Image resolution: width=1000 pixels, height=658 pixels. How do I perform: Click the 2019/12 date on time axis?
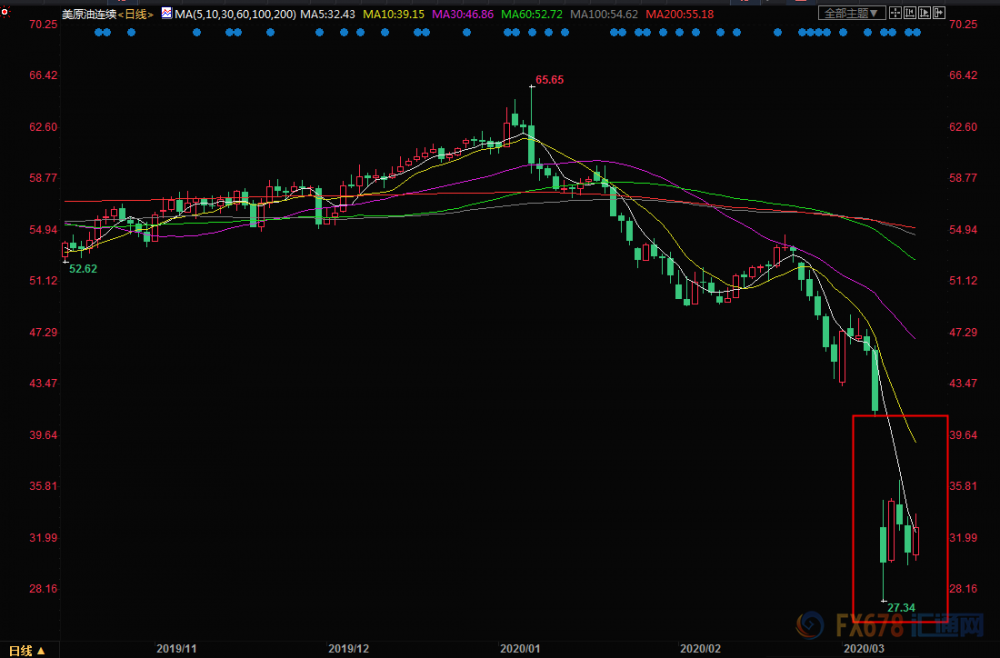pyautogui.click(x=348, y=648)
